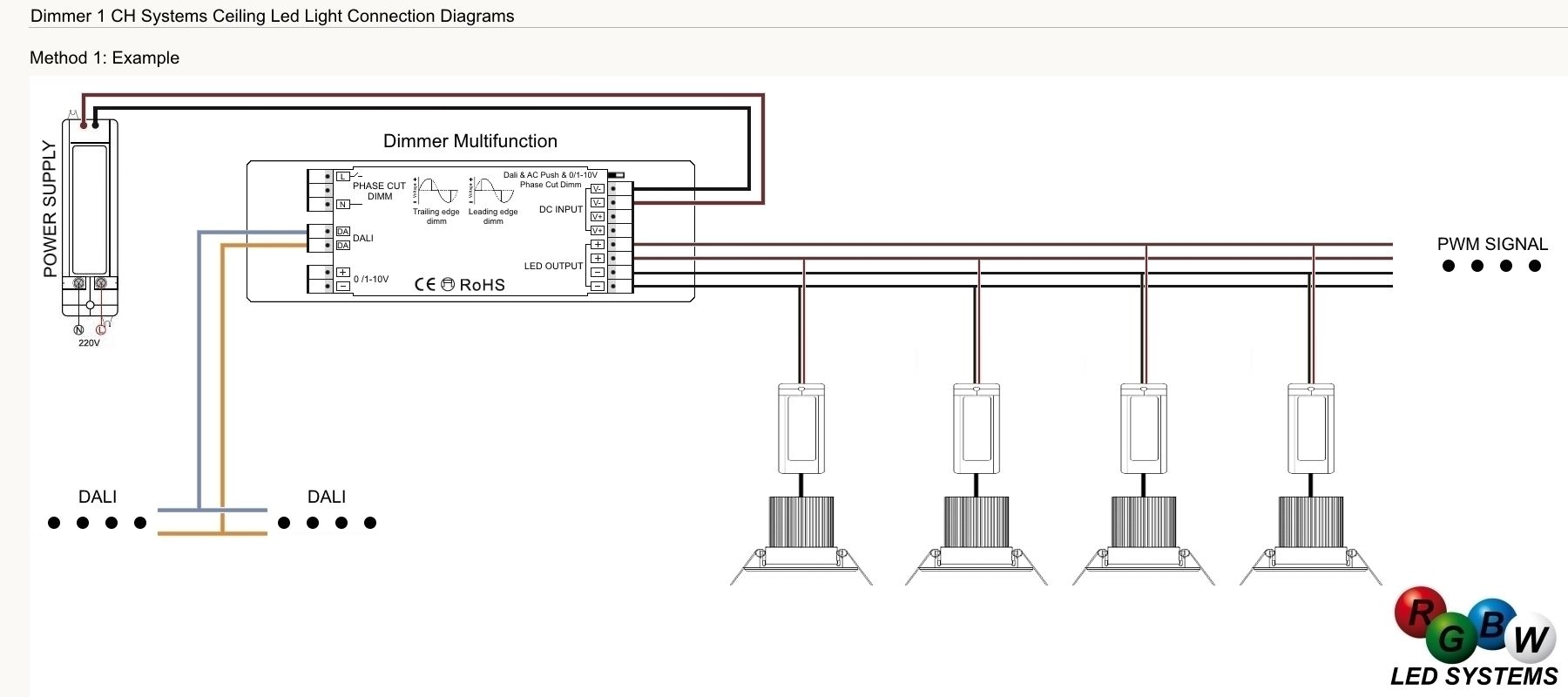This screenshot has height=697, width=1568.
Task: Click the second LED driver box
Action: (977, 429)
